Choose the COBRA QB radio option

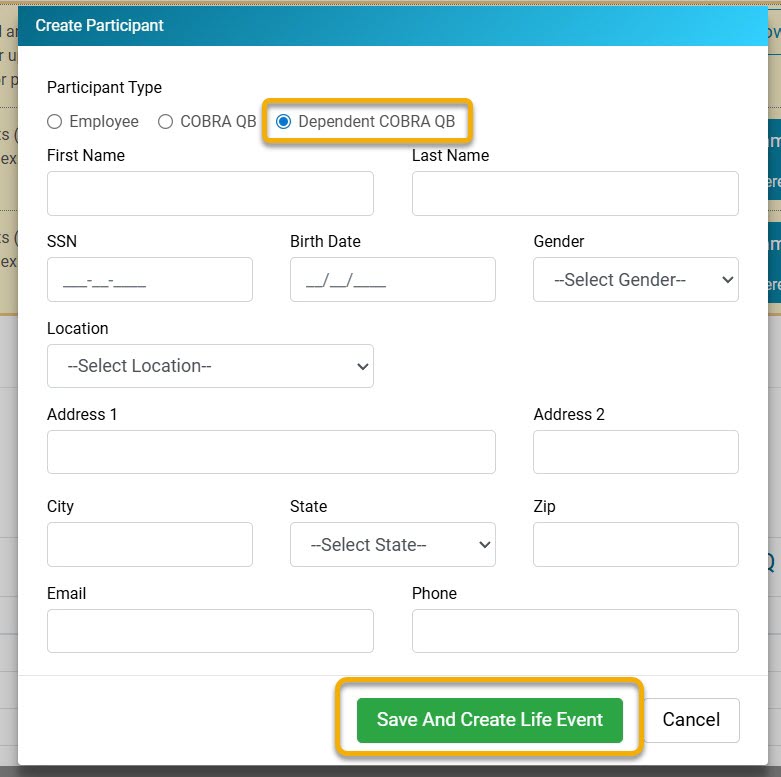point(166,122)
